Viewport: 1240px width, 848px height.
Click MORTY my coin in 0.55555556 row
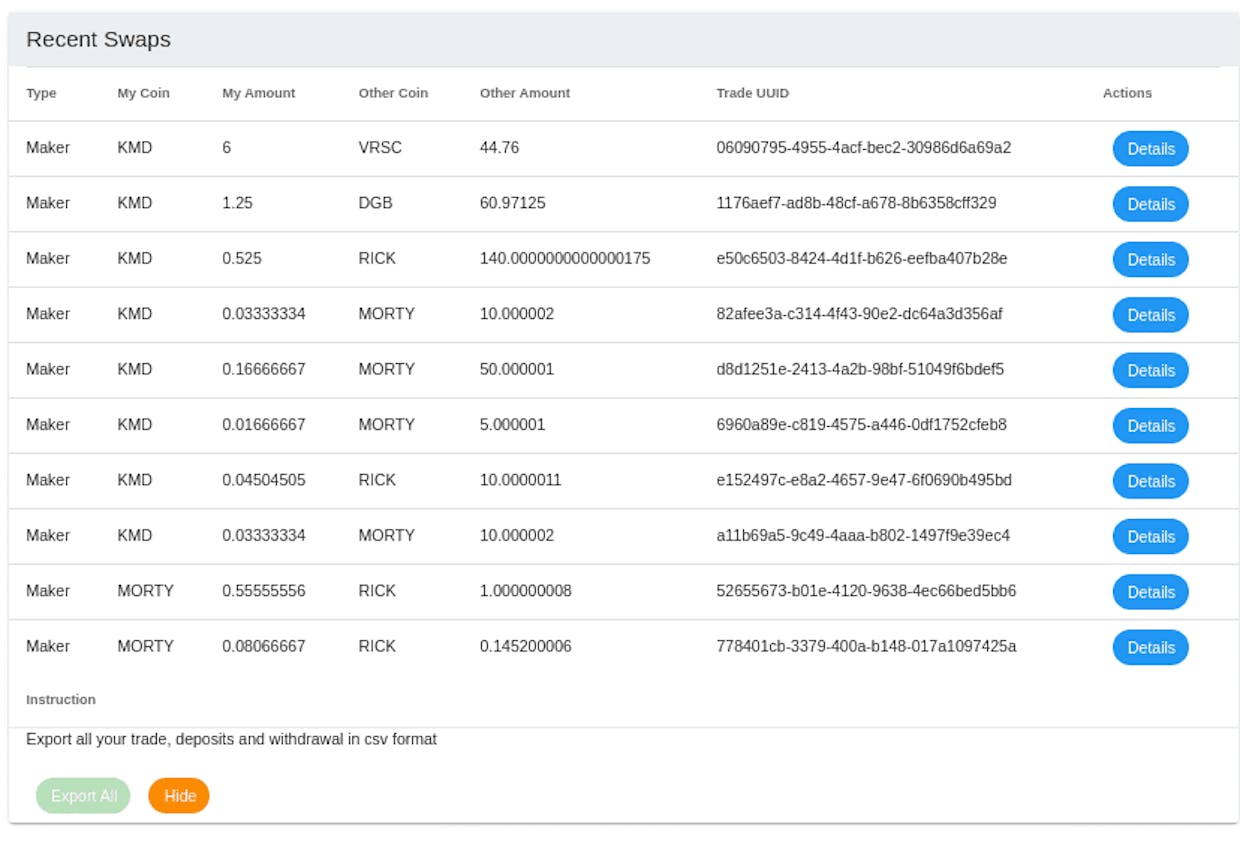(x=145, y=591)
